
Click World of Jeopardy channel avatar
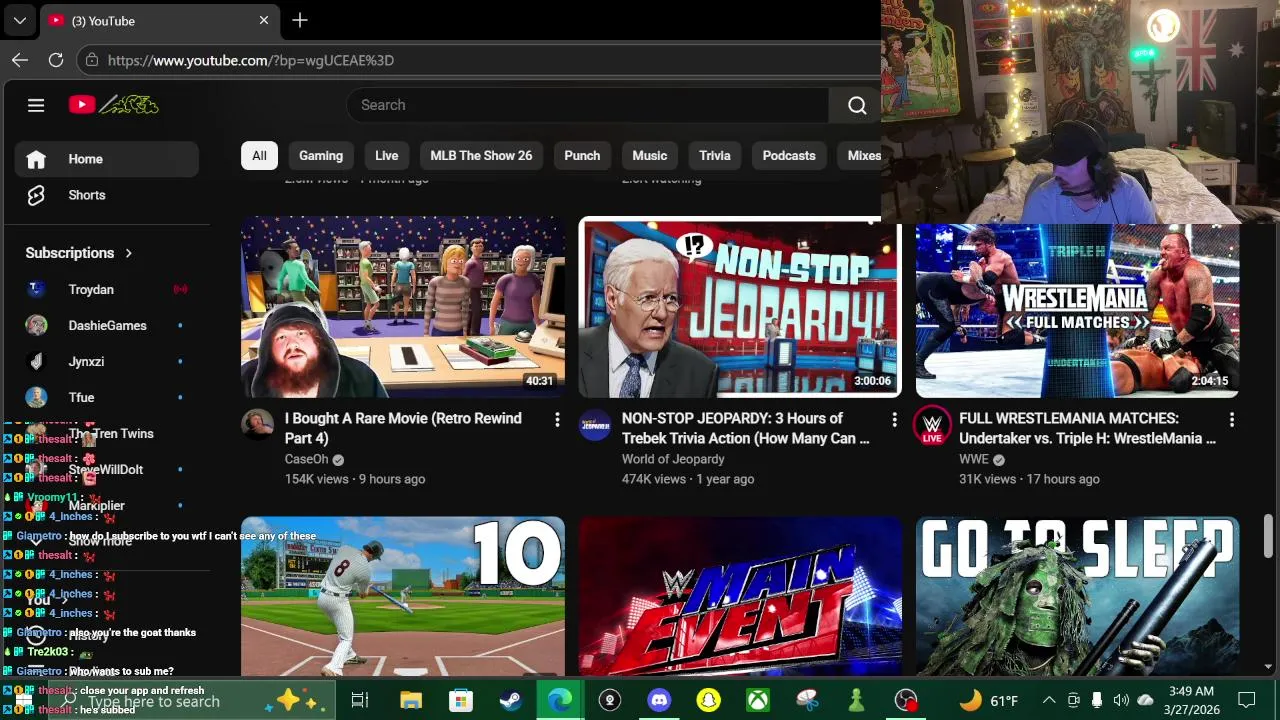[595, 425]
